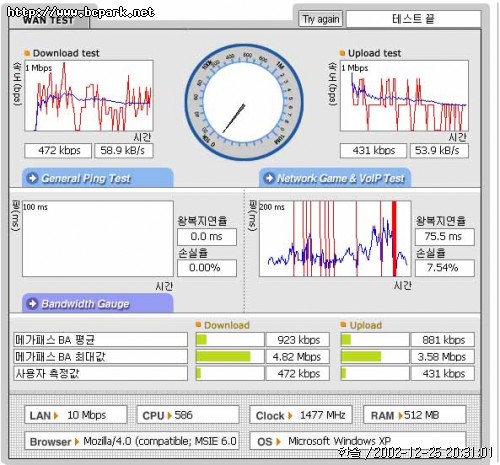Click the Upload column orange bullet
The height and width of the screenshot is (465, 500).
click(343, 324)
